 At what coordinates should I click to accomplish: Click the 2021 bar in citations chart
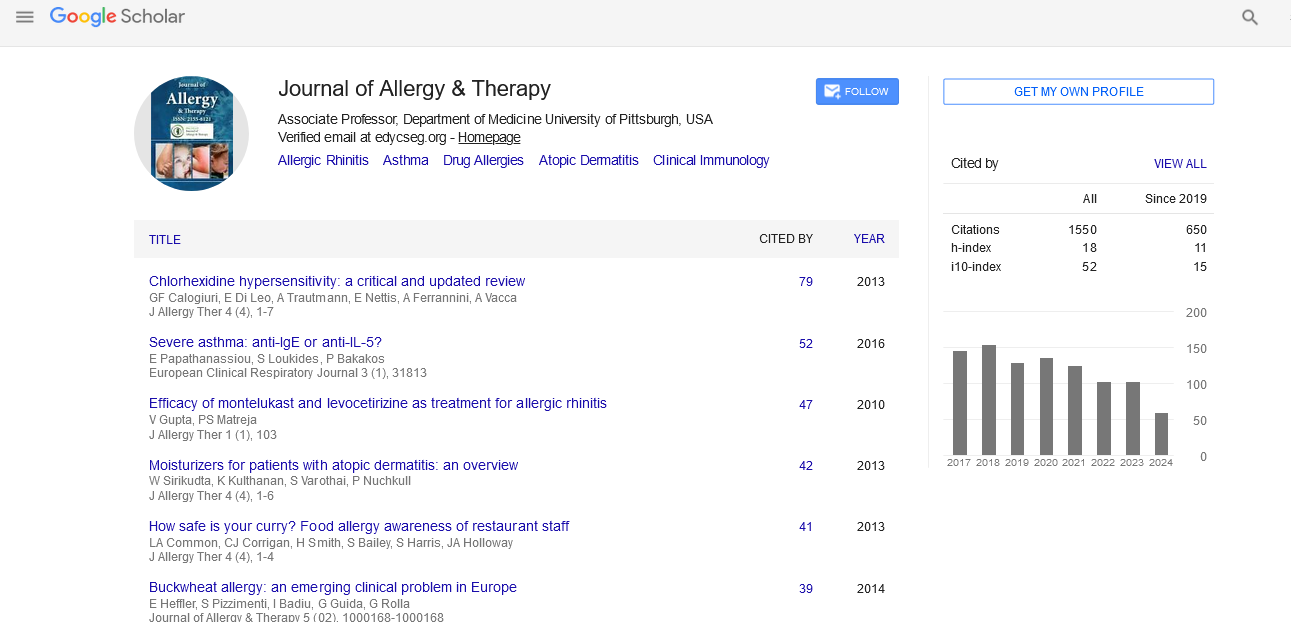tap(1075, 411)
